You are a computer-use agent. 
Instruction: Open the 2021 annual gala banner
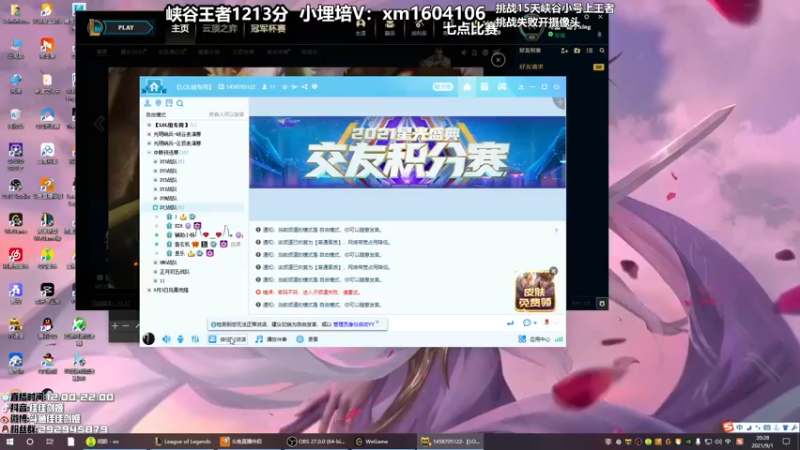coord(407,152)
